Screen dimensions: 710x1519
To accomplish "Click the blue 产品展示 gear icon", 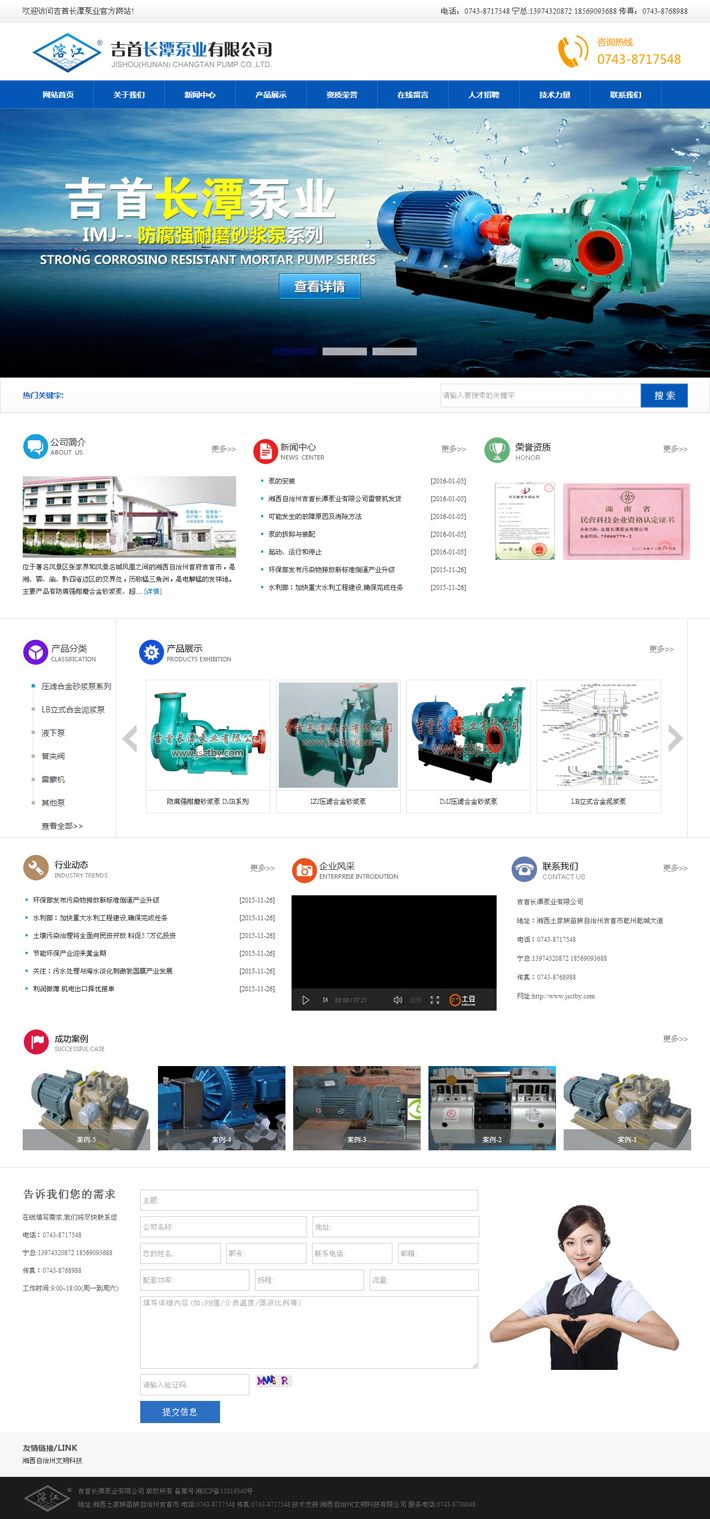I will pyautogui.click(x=151, y=652).
